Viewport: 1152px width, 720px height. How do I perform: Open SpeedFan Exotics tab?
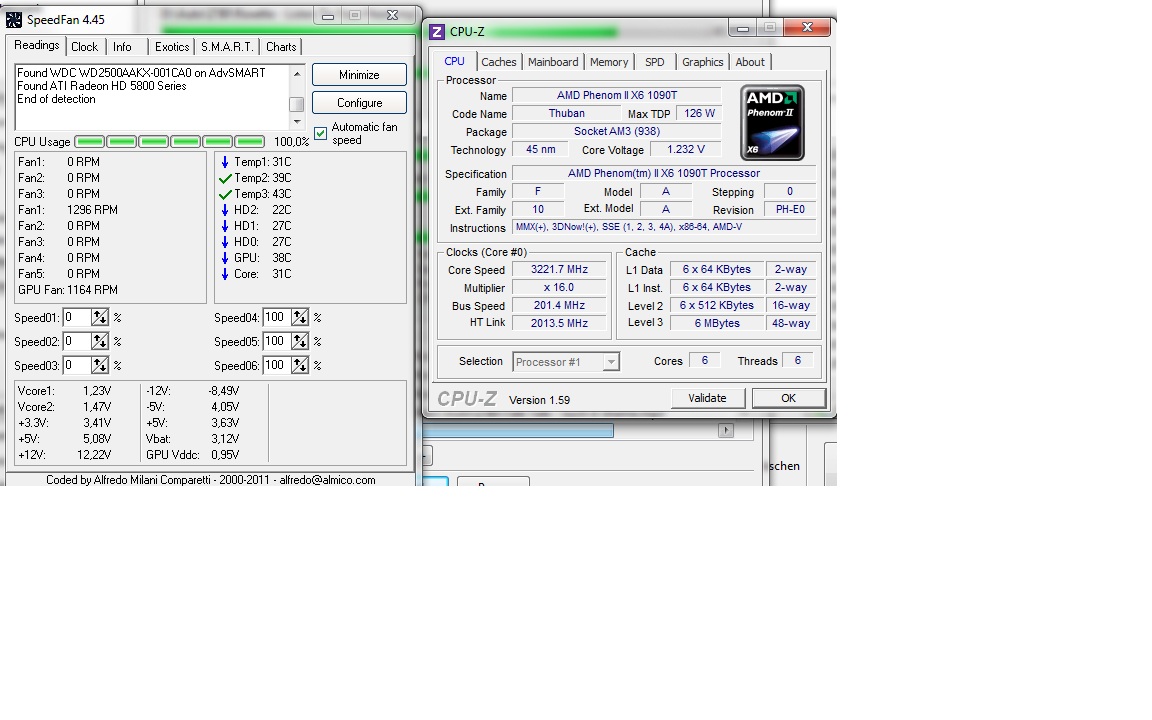pos(172,47)
